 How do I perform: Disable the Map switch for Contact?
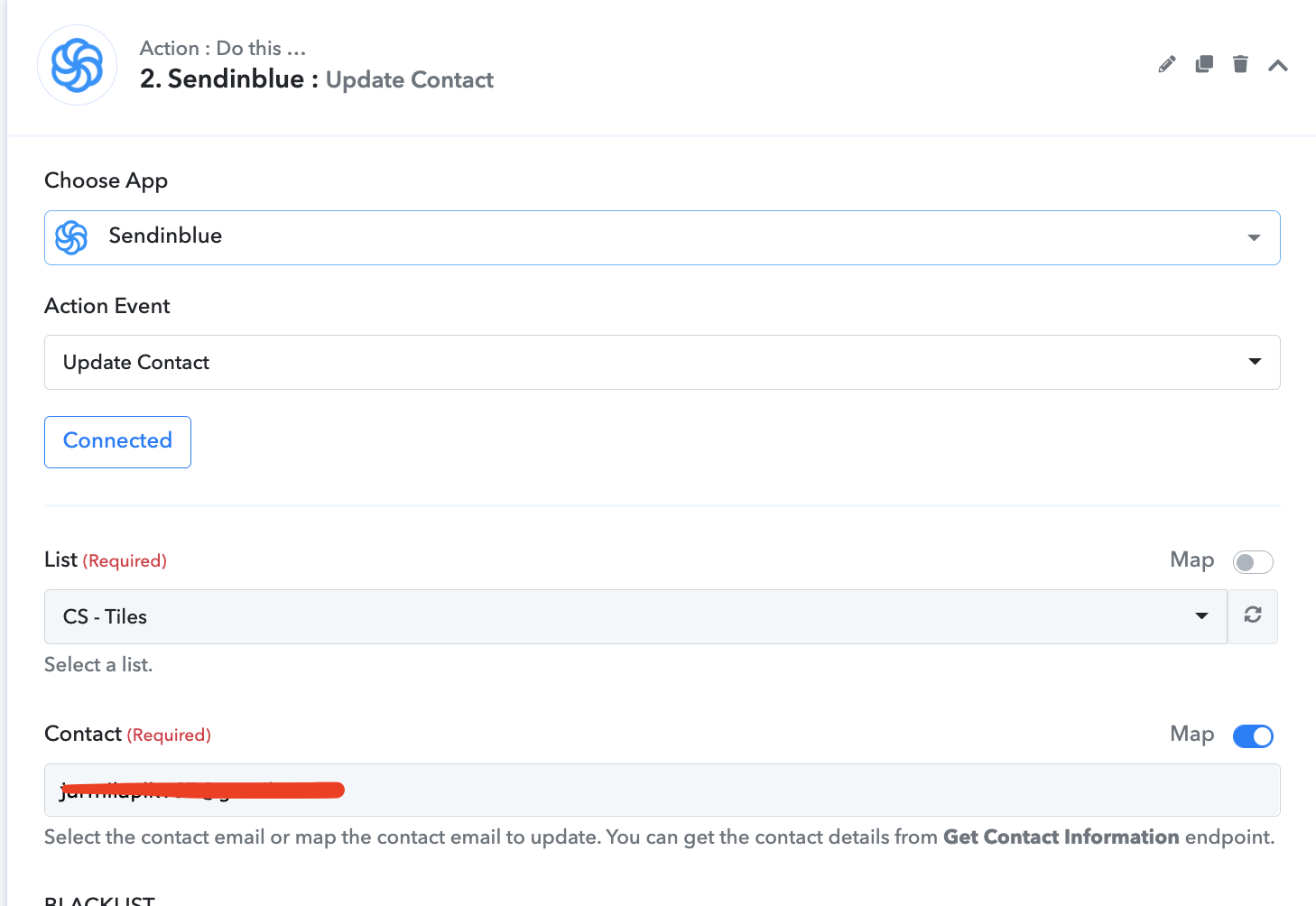[x=1253, y=736]
